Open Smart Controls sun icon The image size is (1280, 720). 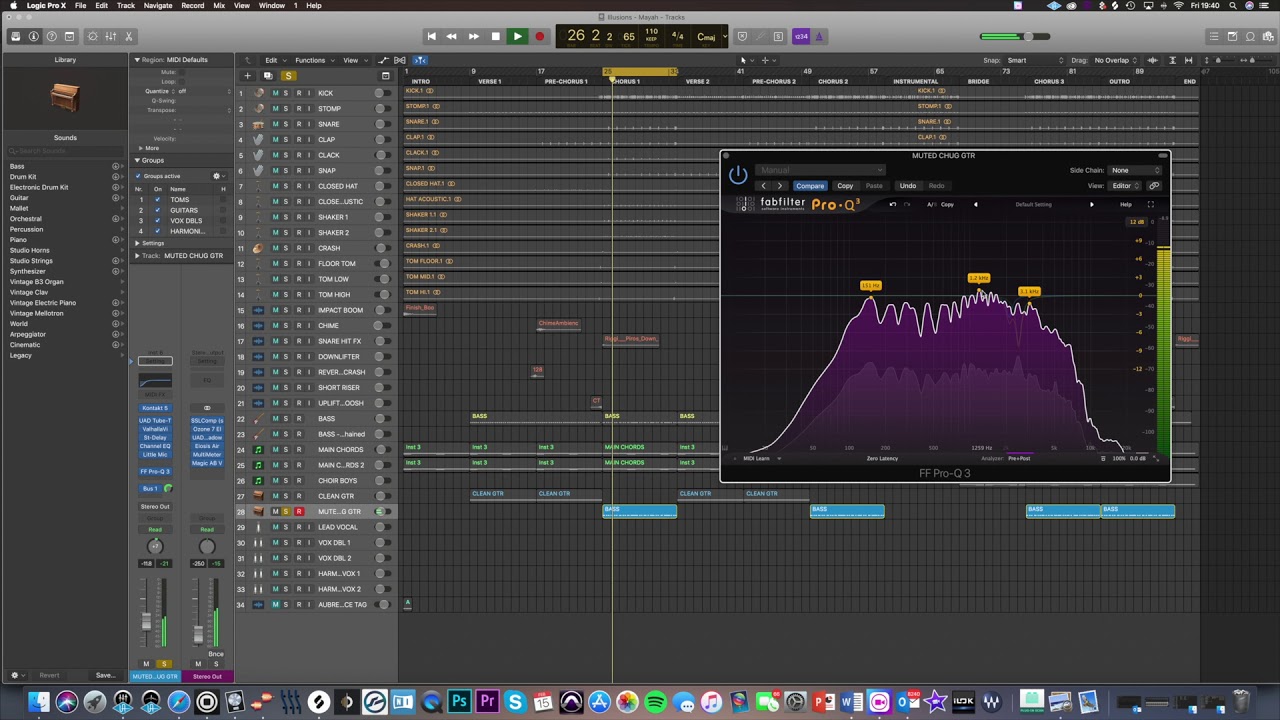point(93,36)
